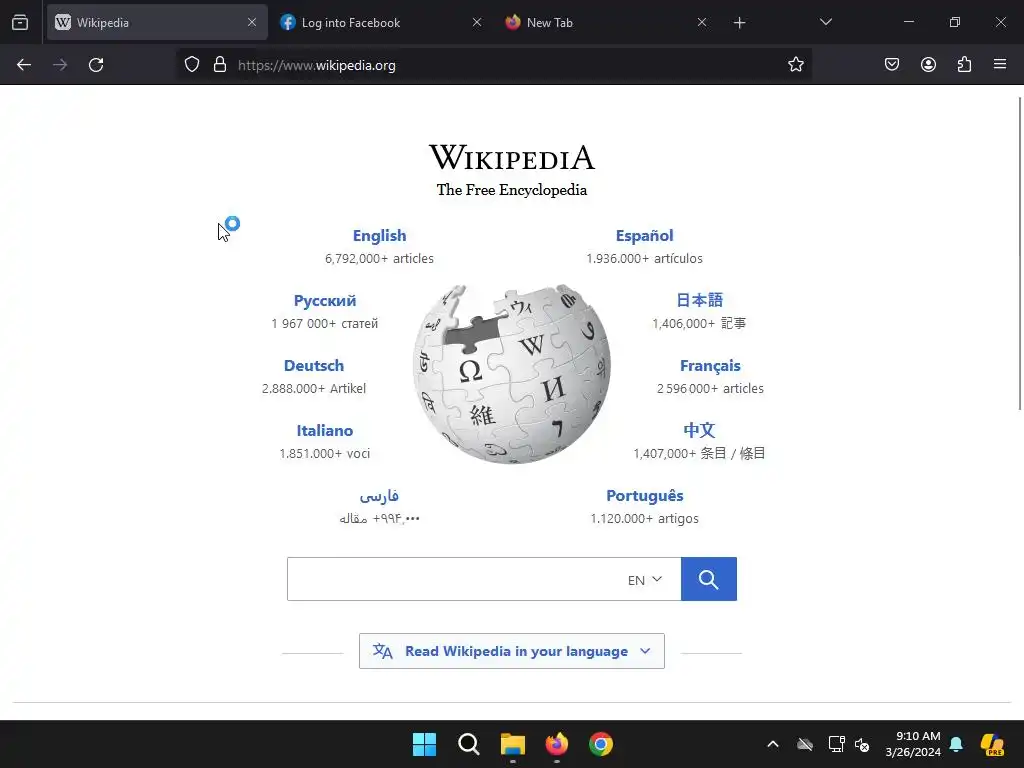Image resolution: width=1024 pixels, height=768 pixels.
Task: Click the blue magnifier search button
Action: pos(709,579)
